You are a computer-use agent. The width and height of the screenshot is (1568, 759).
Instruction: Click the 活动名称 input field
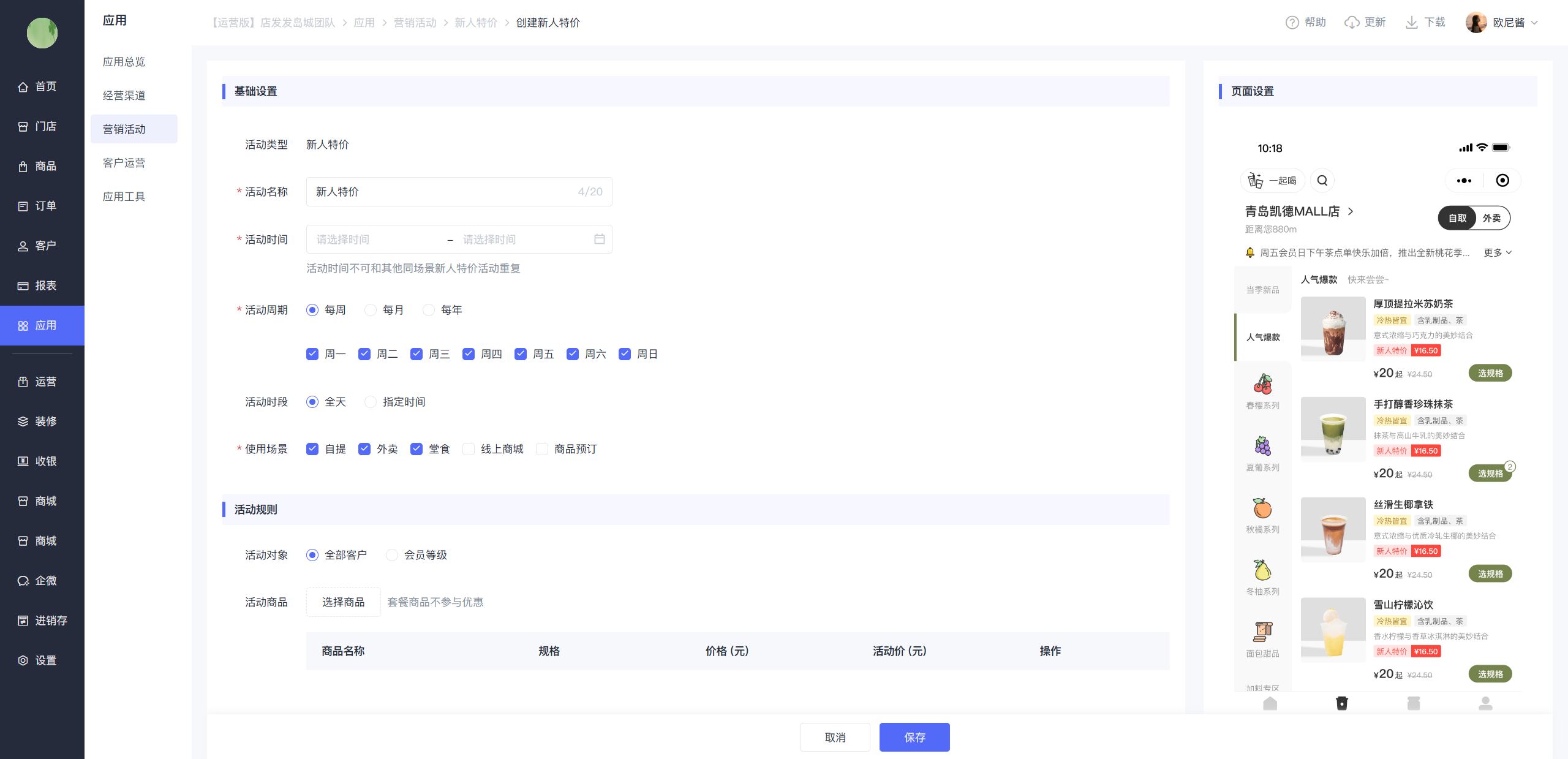[x=459, y=192]
